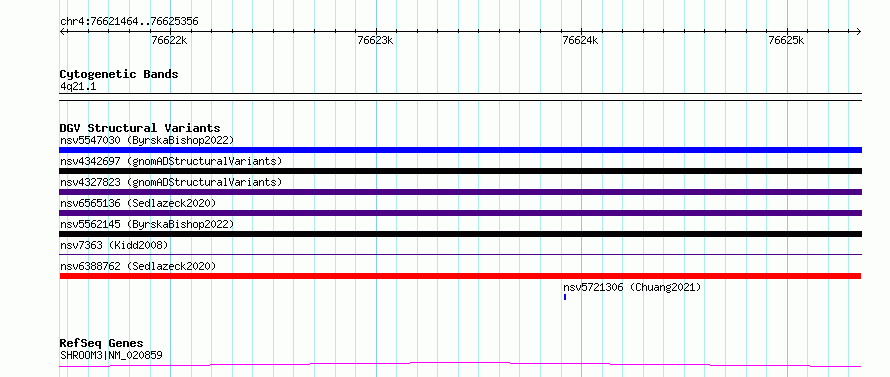Click the small blue nsv5721306 variant marker
The image size is (890, 377).
tap(565, 297)
